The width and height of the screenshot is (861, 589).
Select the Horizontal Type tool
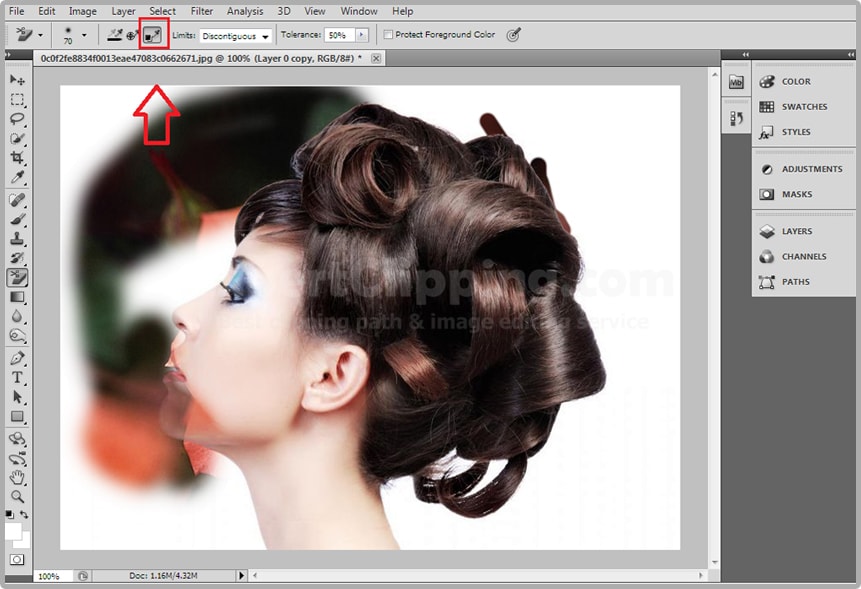17,377
